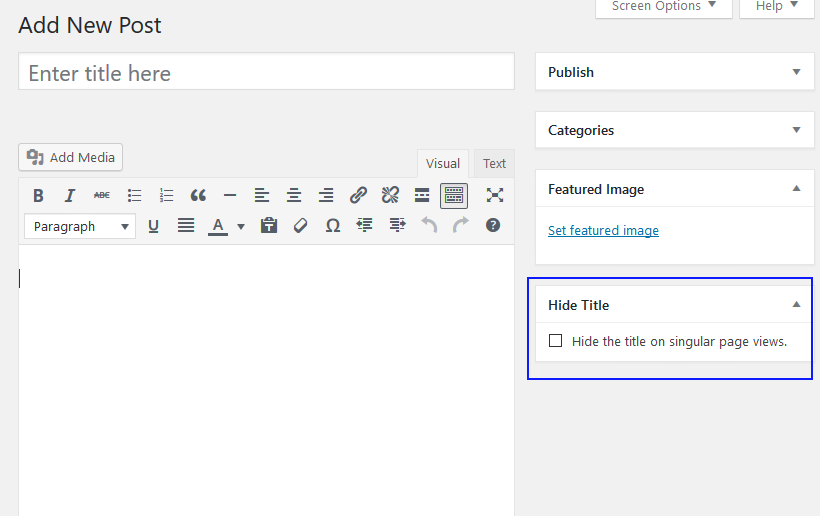Toggle paste as text
Viewport: 820px width, 516px height.
pos(269,226)
